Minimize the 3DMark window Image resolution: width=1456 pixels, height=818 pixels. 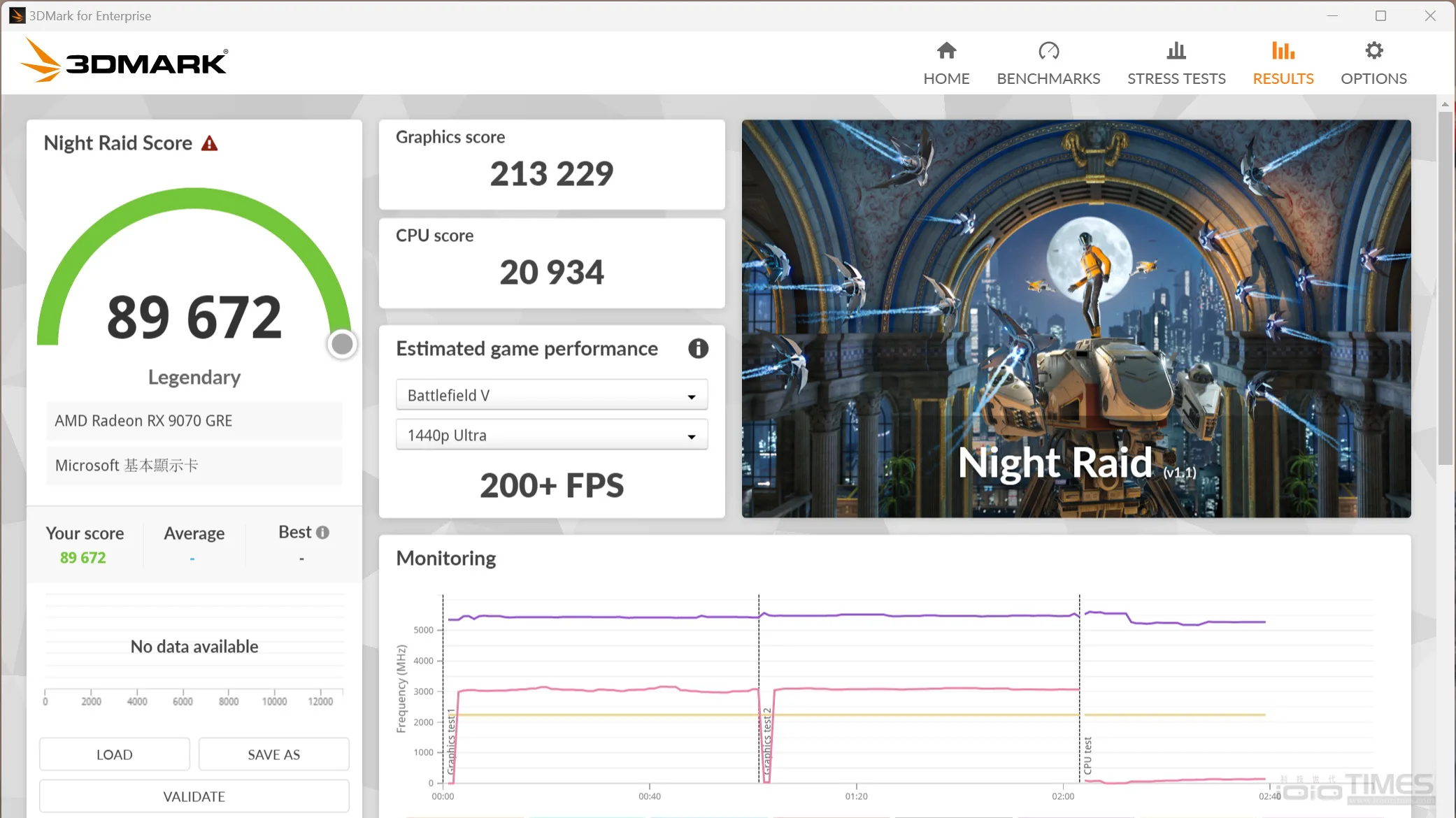click(1332, 15)
